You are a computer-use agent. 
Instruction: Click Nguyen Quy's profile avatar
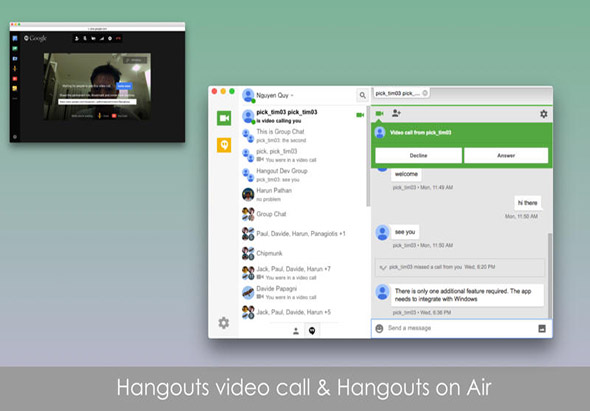pyautogui.click(x=248, y=95)
